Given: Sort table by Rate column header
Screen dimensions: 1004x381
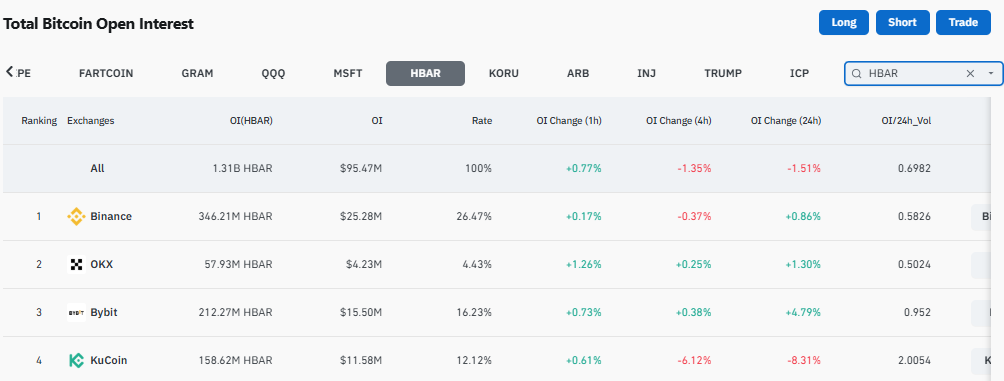Looking at the screenshot, I should click(482, 120).
